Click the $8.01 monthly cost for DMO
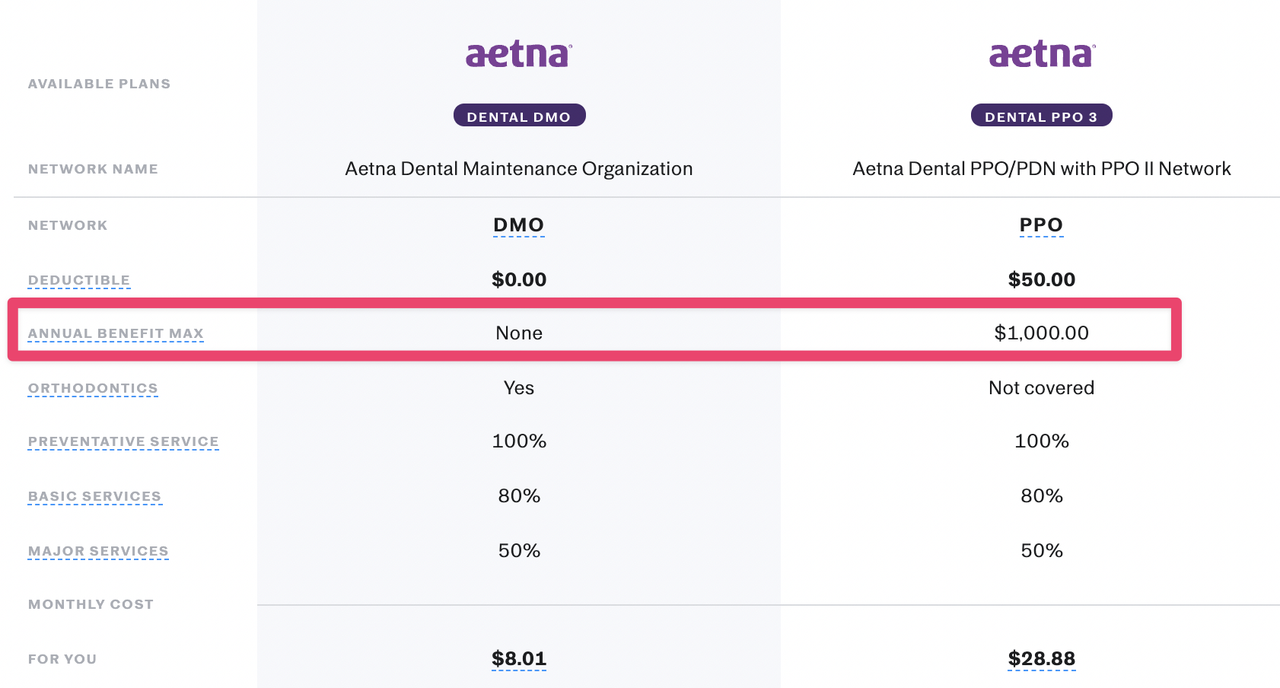Screen dimensions: 1280x688 tap(519, 659)
